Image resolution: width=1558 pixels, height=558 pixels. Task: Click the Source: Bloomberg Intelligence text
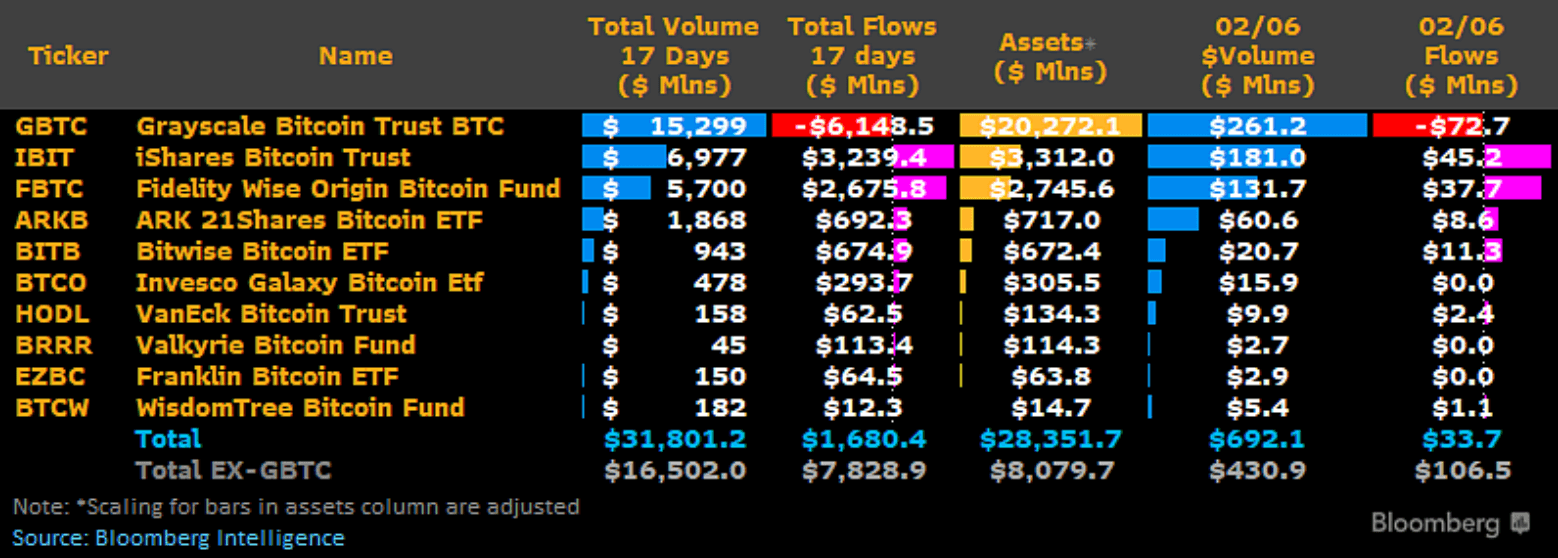click(179, 538)
